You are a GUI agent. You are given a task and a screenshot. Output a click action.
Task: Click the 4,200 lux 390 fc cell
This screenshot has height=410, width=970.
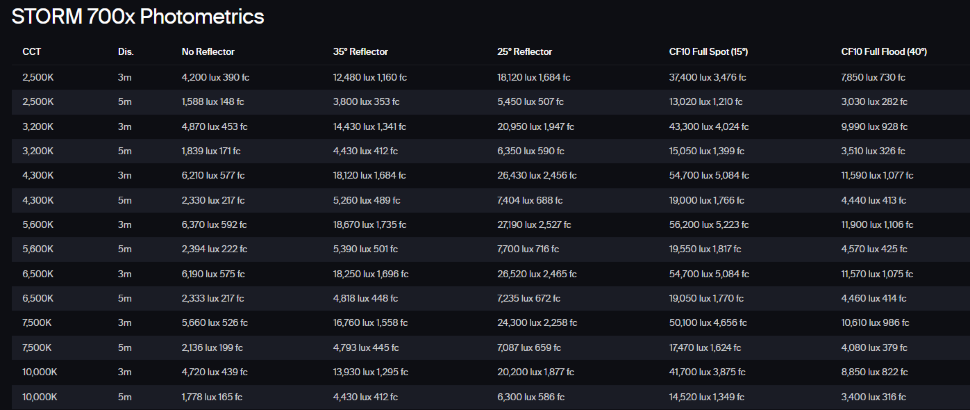click(217, 77)
